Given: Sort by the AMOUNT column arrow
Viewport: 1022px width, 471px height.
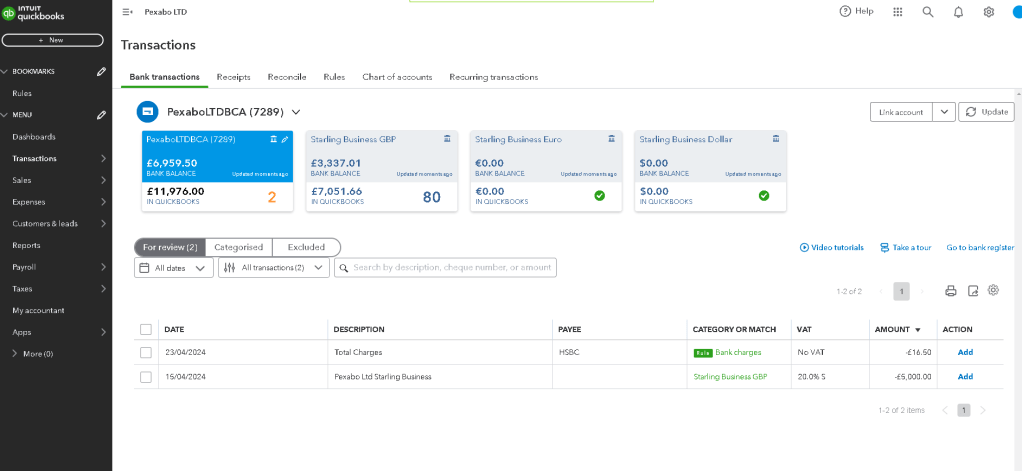Looking at the screenshot, I should [x=918, y=330].
